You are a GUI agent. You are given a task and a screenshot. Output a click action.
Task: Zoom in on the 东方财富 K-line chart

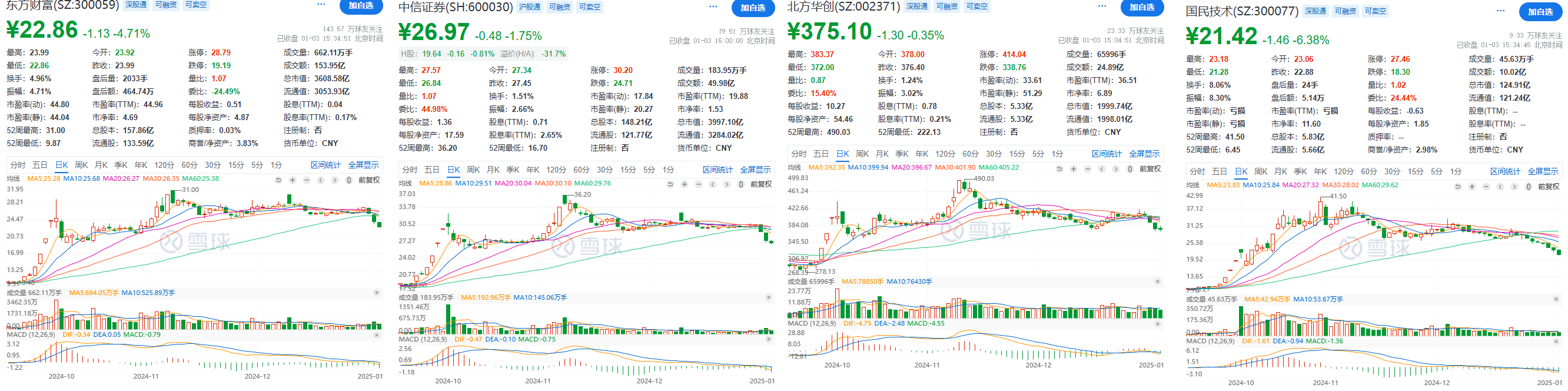(292, 180)
